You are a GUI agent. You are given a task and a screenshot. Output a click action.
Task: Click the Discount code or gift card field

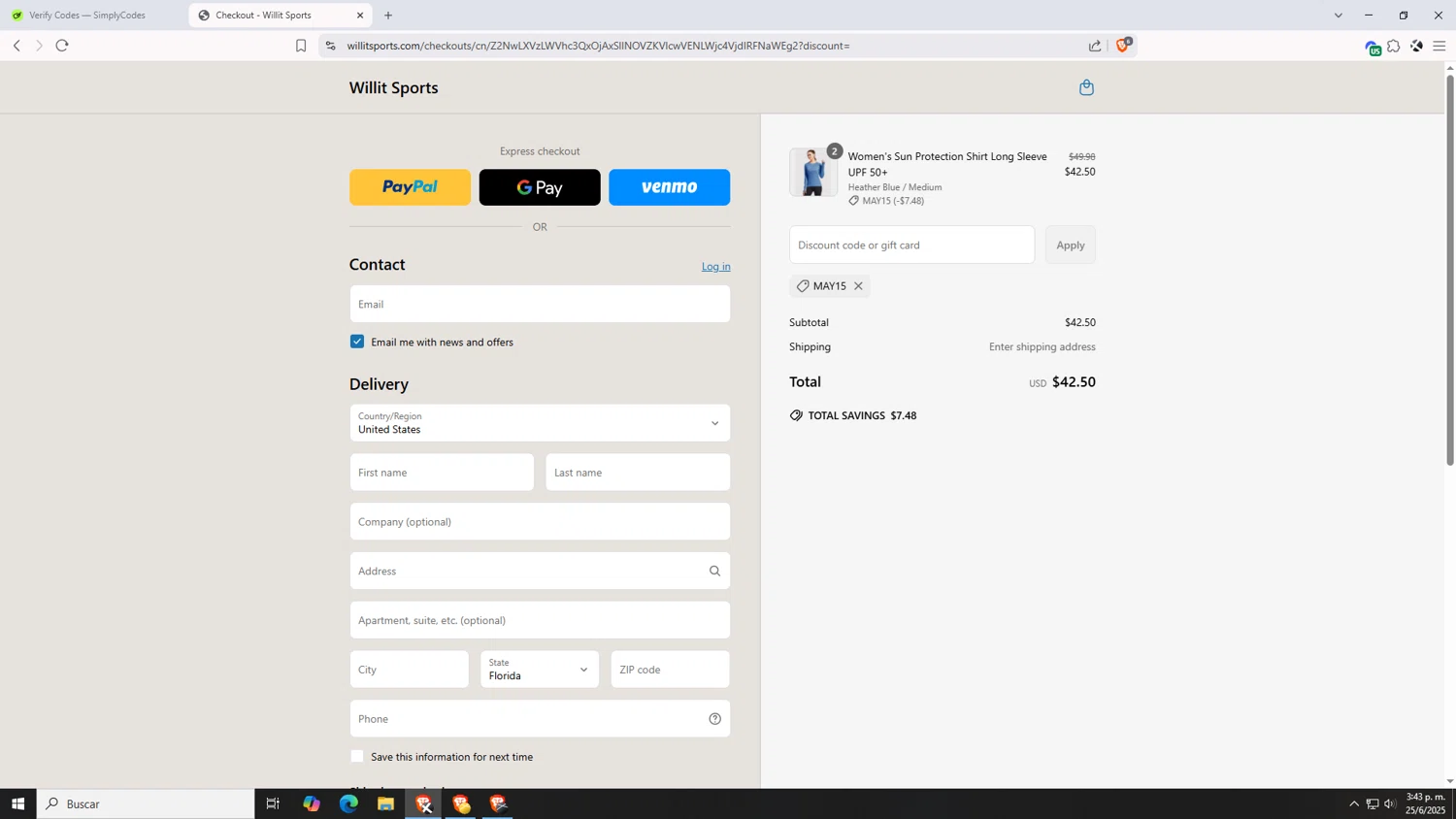[x=911, y=245]
